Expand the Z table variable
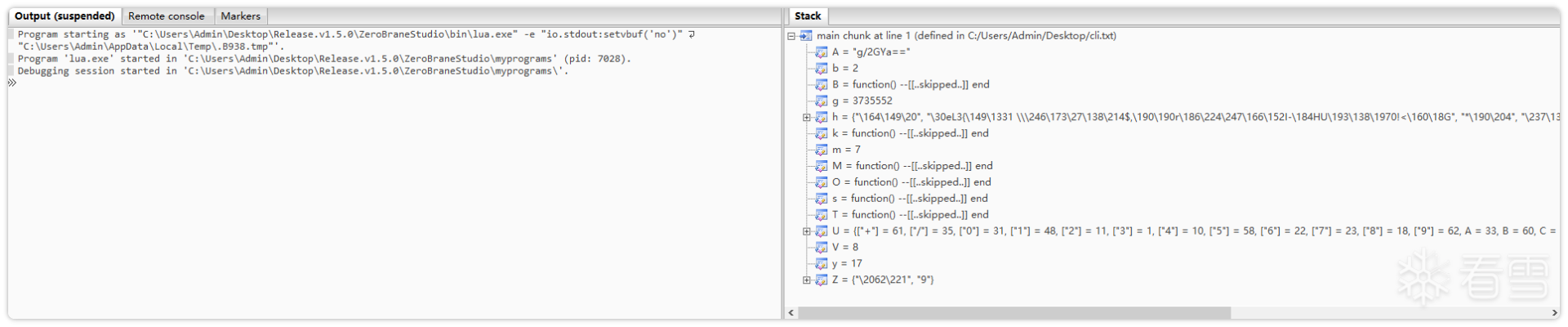 (x=807, y=280)
